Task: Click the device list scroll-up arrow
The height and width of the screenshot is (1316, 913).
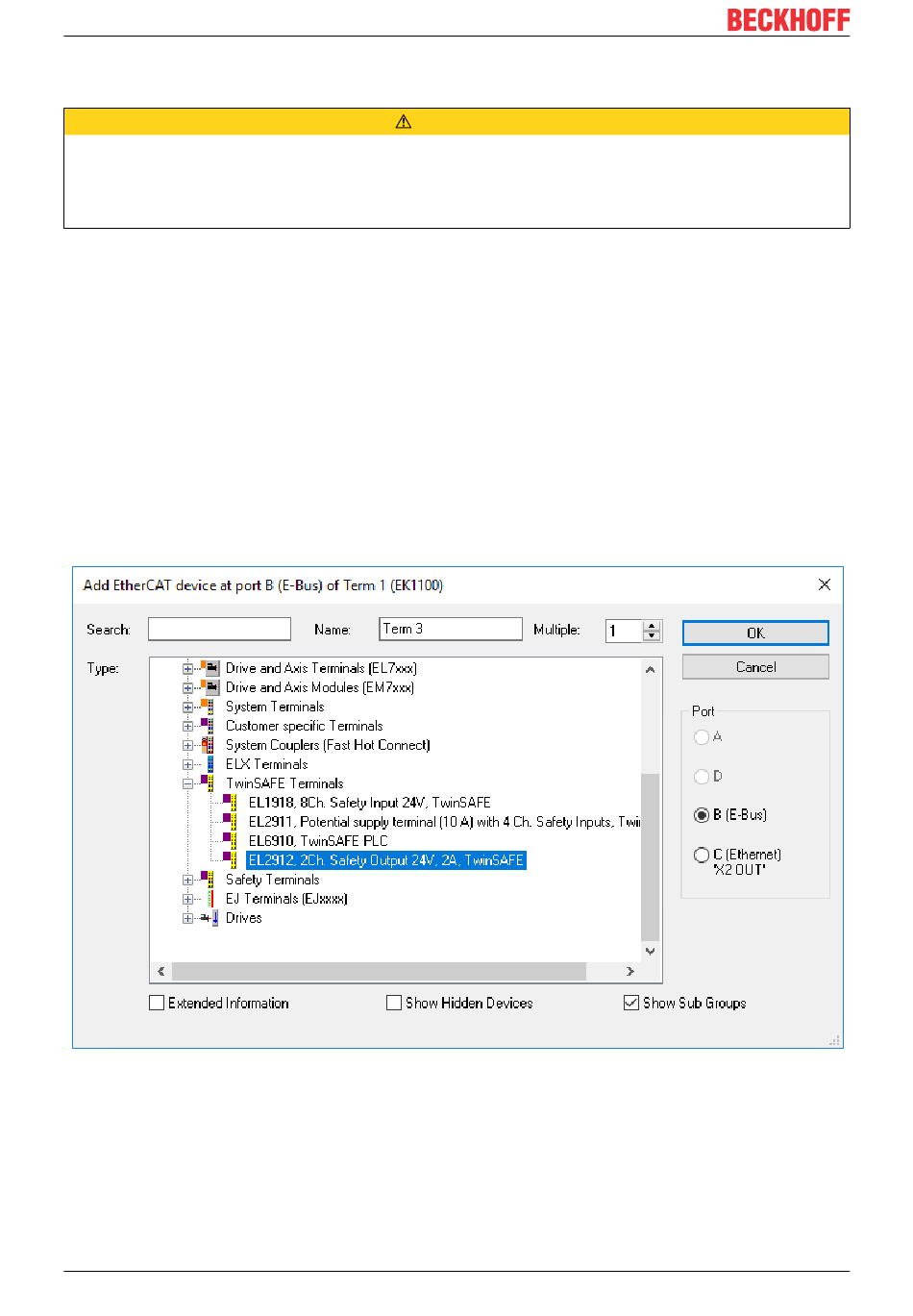Action: pyautogui.click(x=651, y=669)
